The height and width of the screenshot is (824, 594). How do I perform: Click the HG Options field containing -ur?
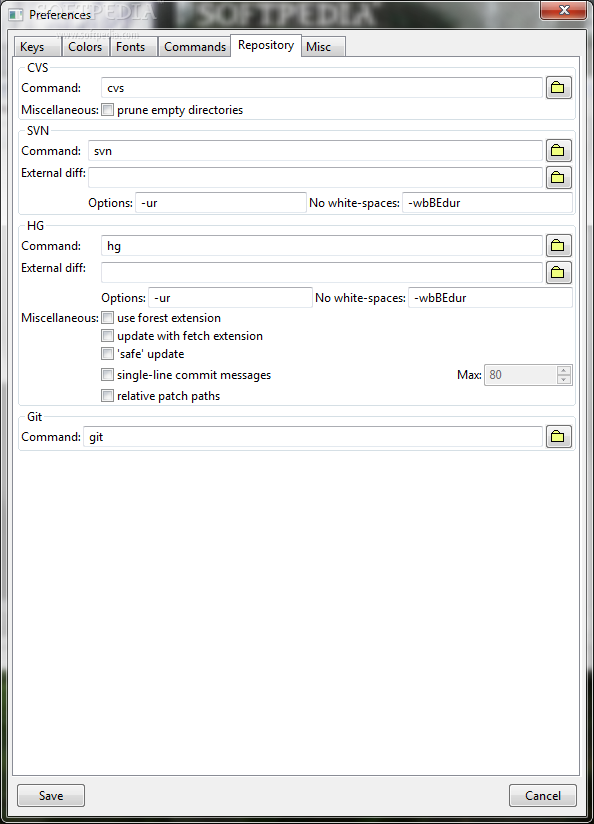point(230,297)
